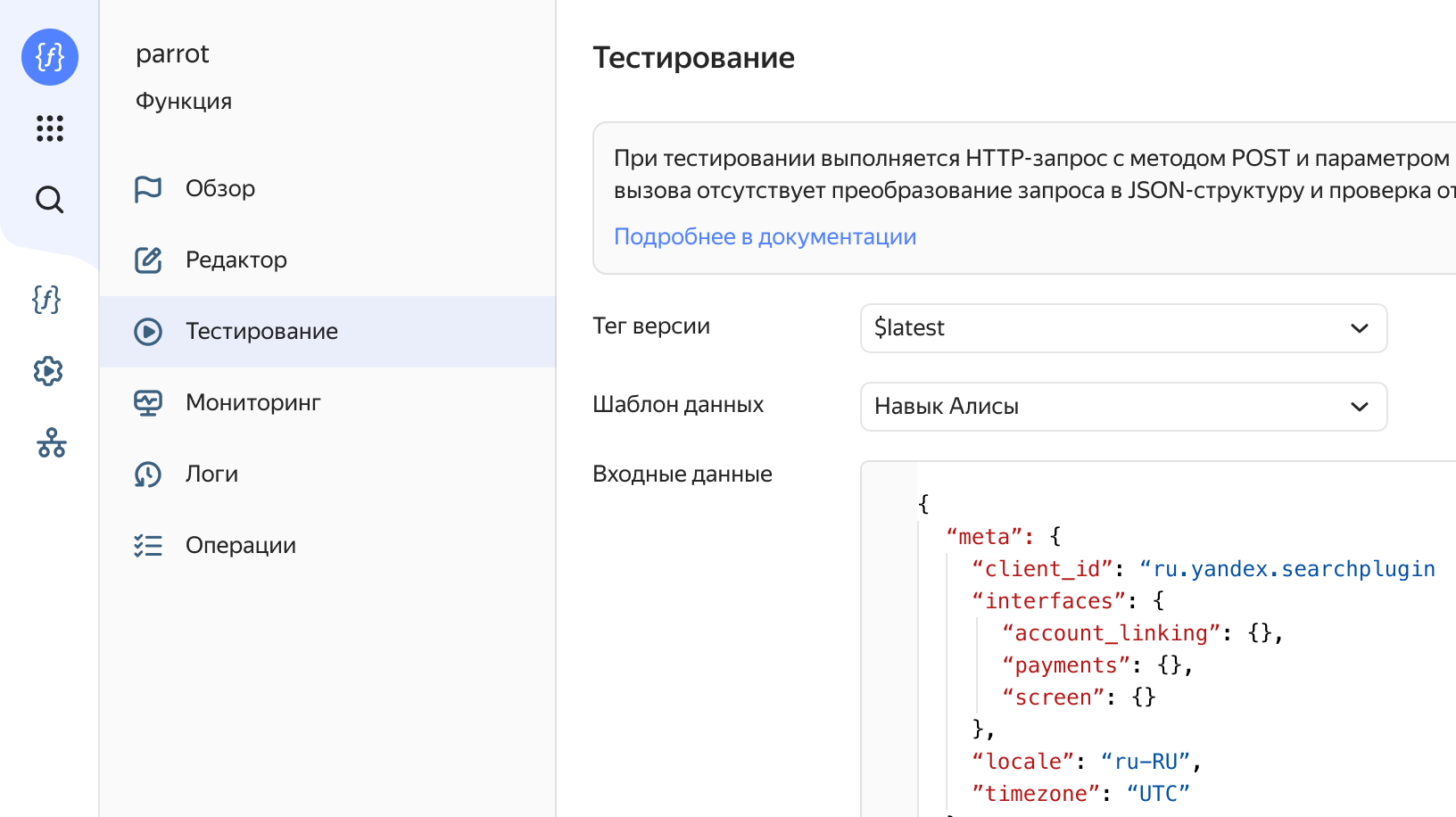The width and height of the screenshot is (1456, 817).
Task: Open the gear-shaped service icon in rail
Action: [x=48, y=371]
